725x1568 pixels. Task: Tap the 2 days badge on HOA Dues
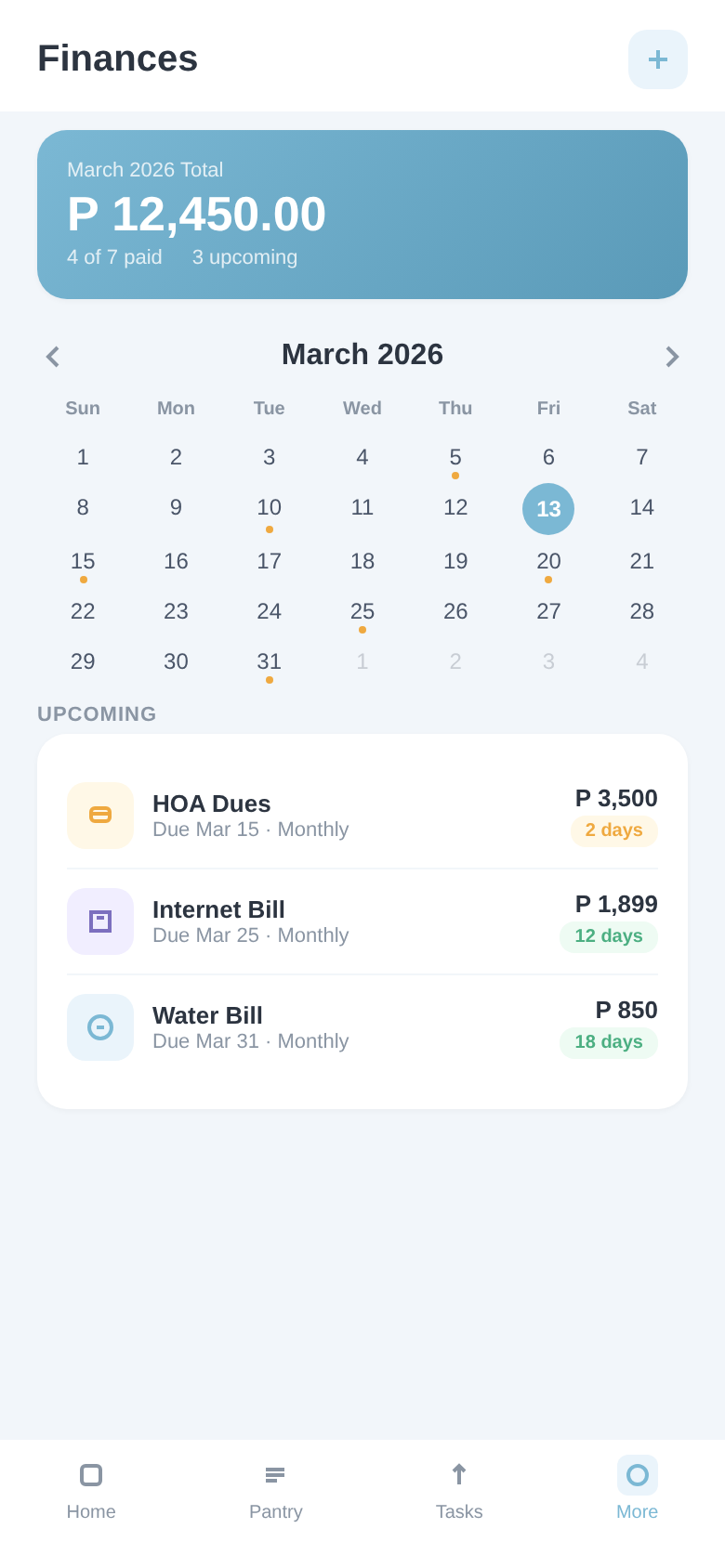point(613,830)
